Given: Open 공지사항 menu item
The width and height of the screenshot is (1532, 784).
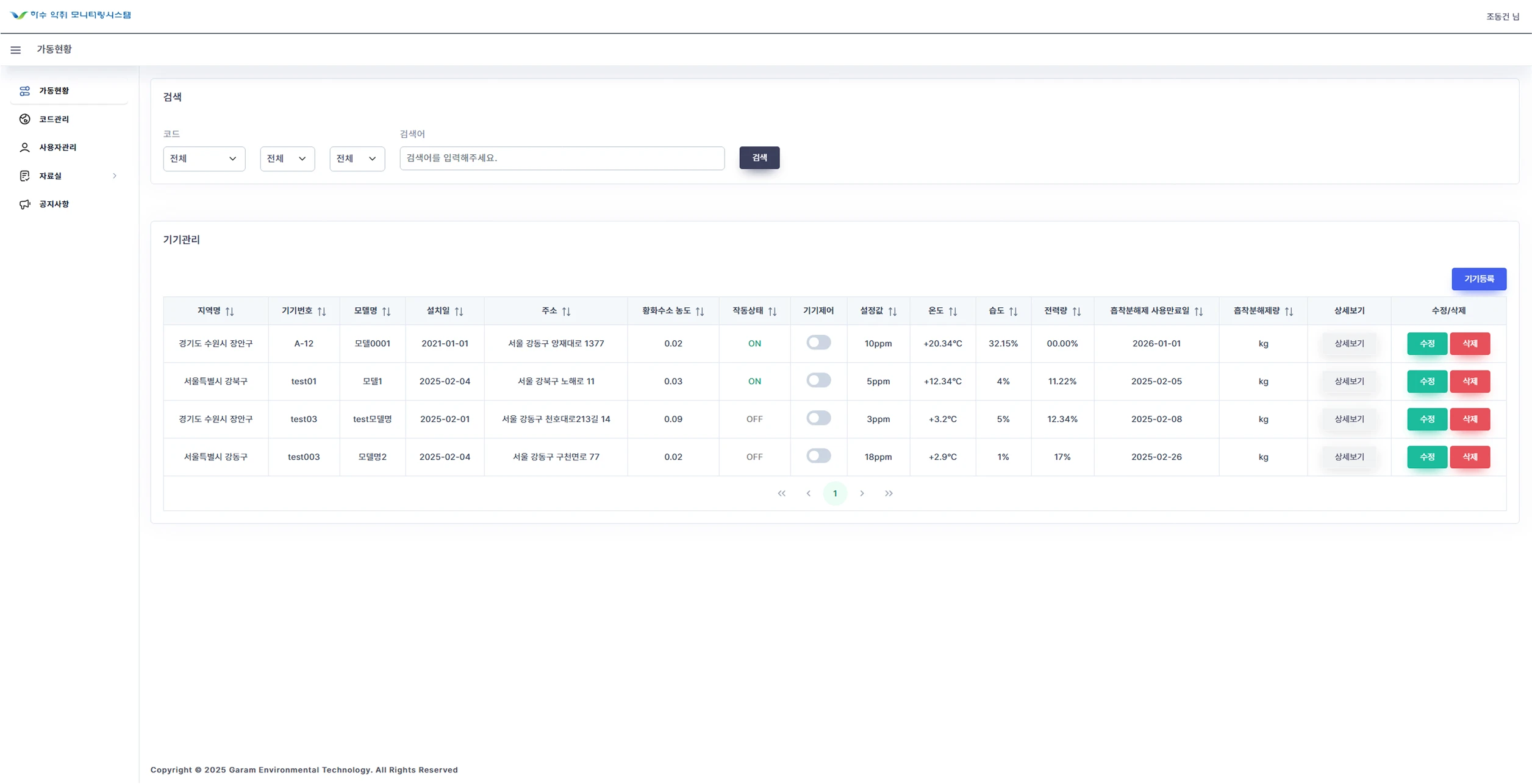Looking at the screenshot, I should 68,204.
